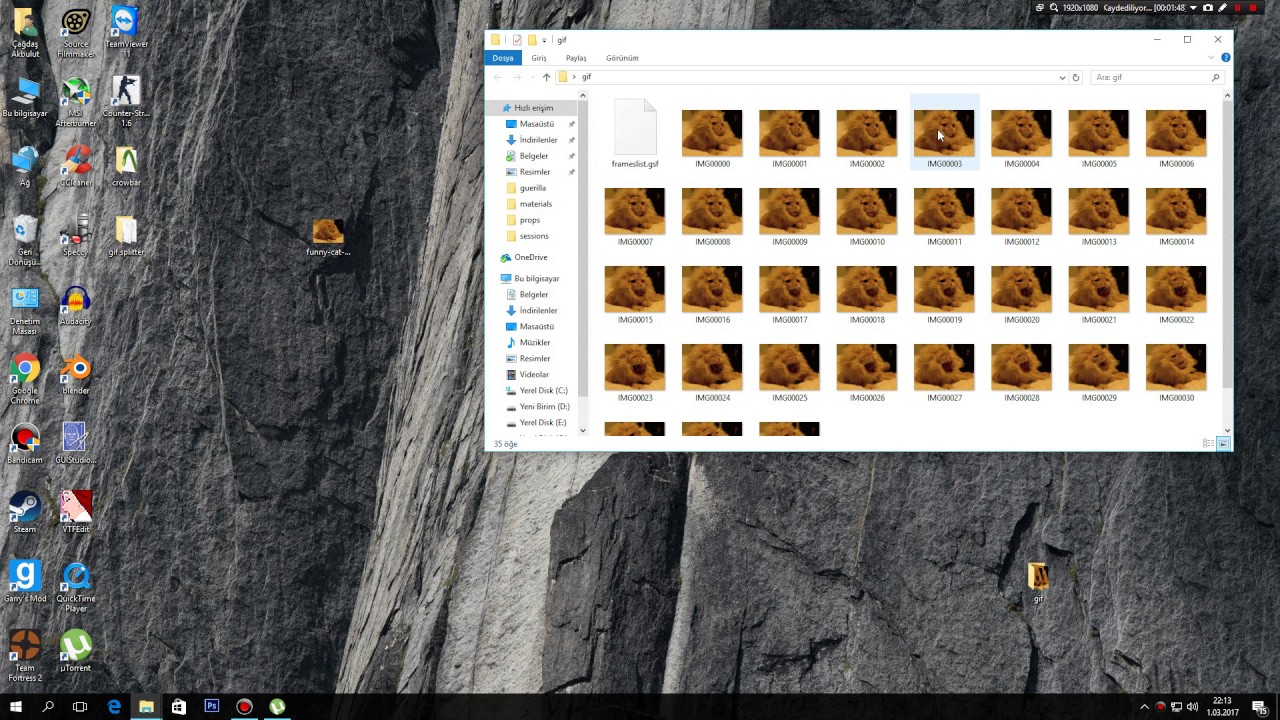Click the properties button in Explorer title bar
The width and height of the screenshot is (1280, 720).
(517, 40)
